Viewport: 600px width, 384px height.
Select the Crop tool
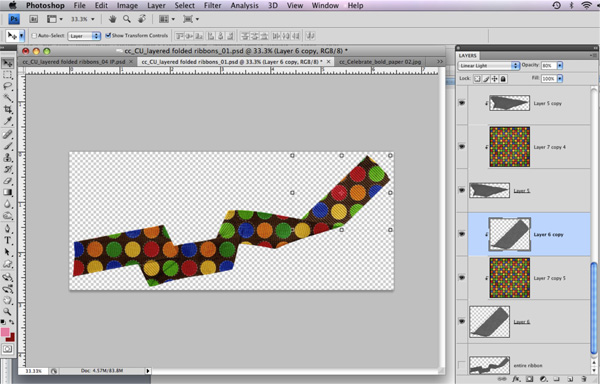(x=8, y=109)
